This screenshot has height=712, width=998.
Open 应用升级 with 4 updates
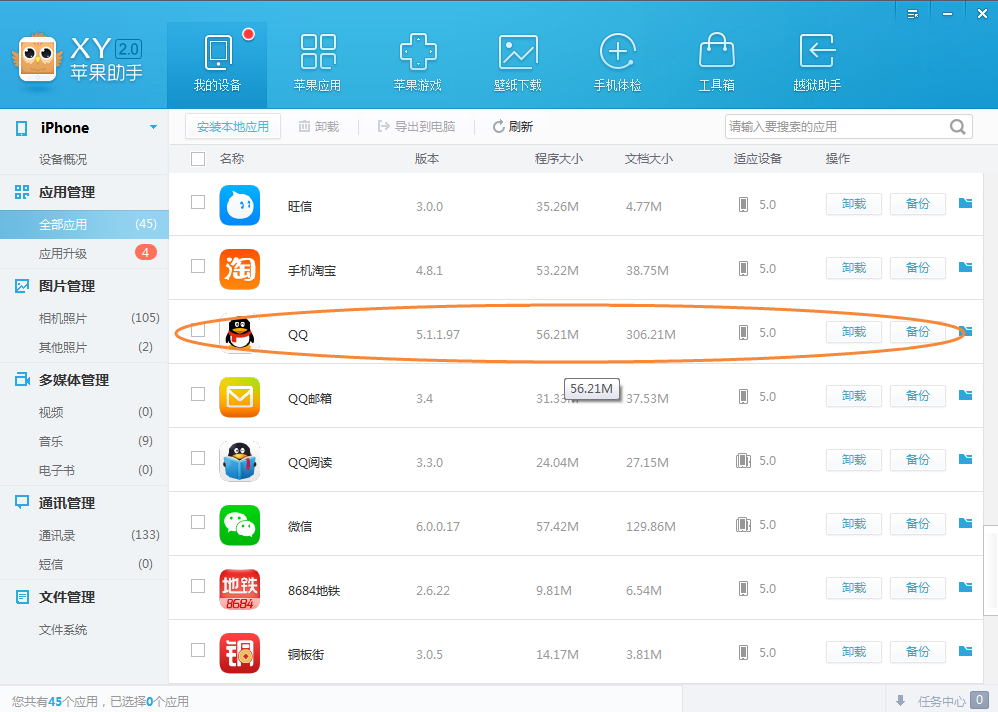84,253
